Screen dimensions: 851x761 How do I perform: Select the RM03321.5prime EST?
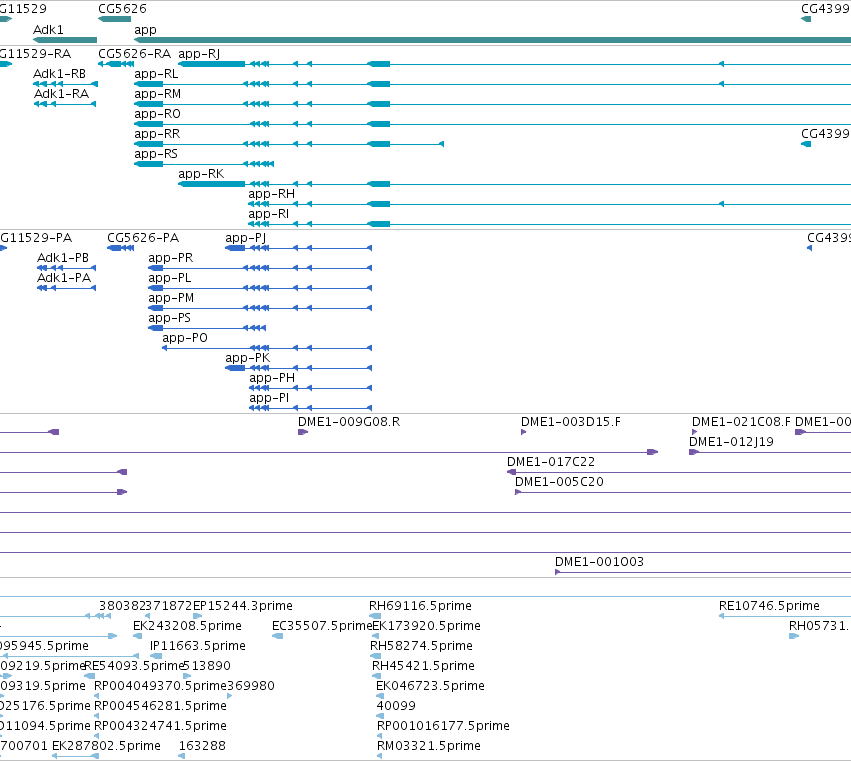[x=379, y=756]
